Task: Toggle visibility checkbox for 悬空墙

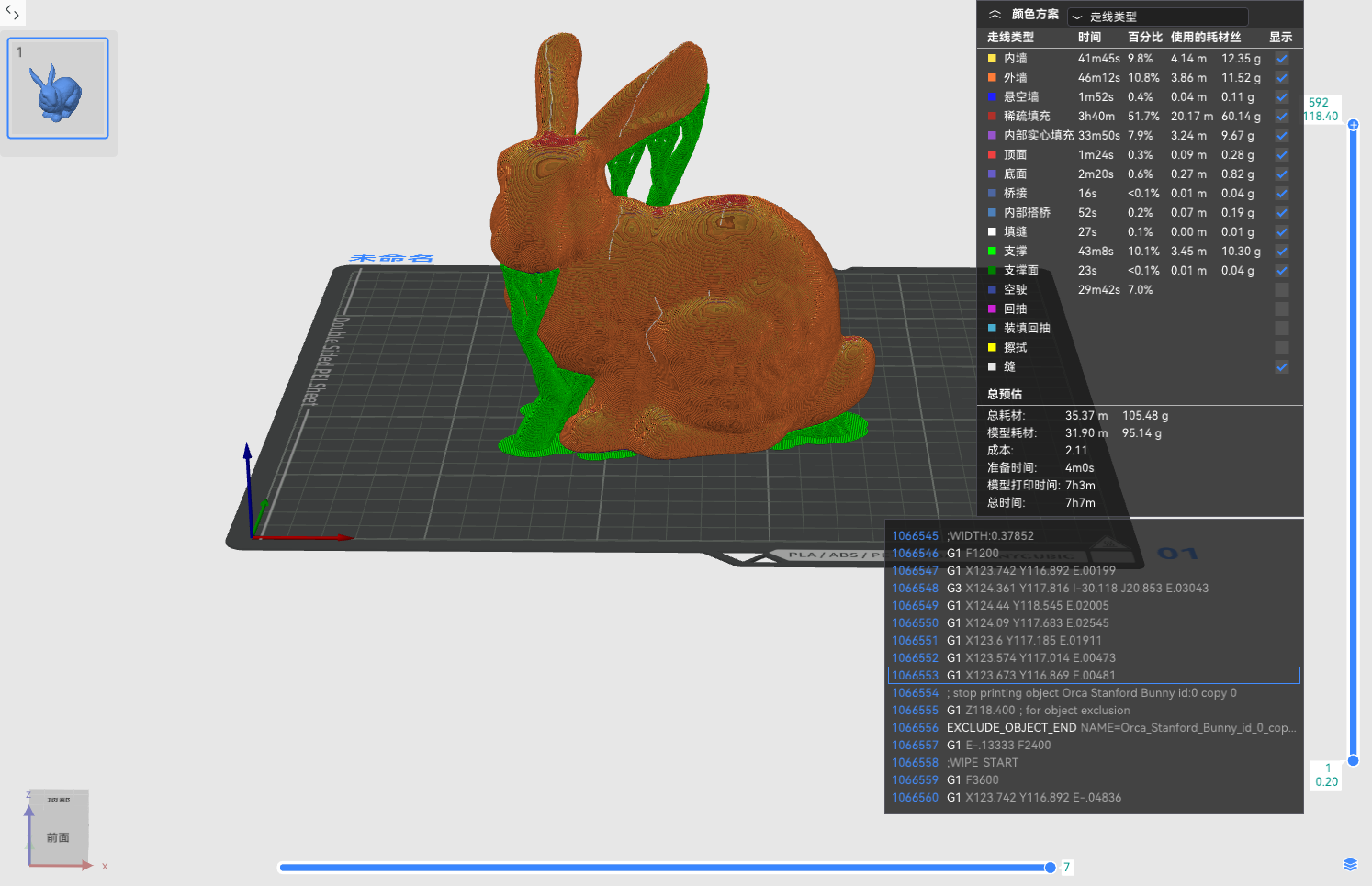Action: click(x=1282, y=96)
